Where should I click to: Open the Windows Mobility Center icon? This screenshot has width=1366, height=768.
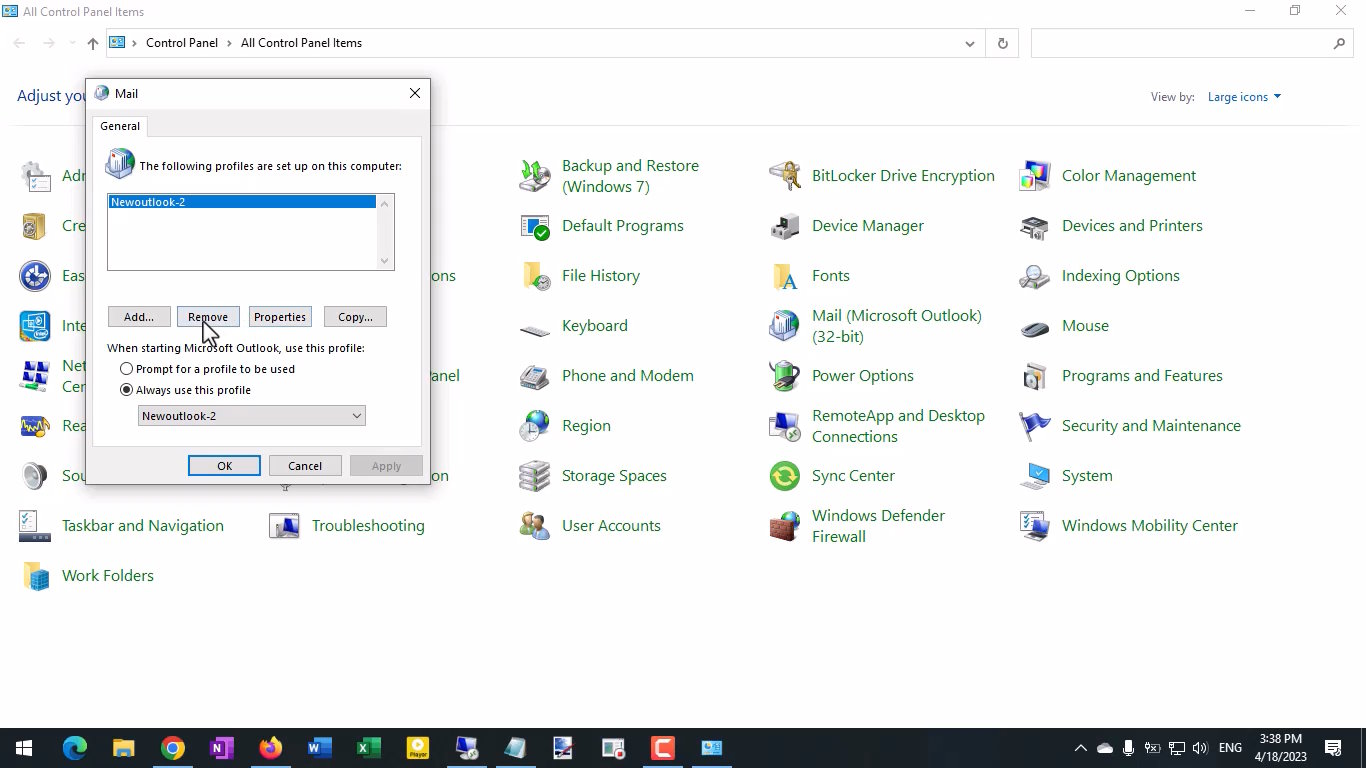pos(1035,526)
